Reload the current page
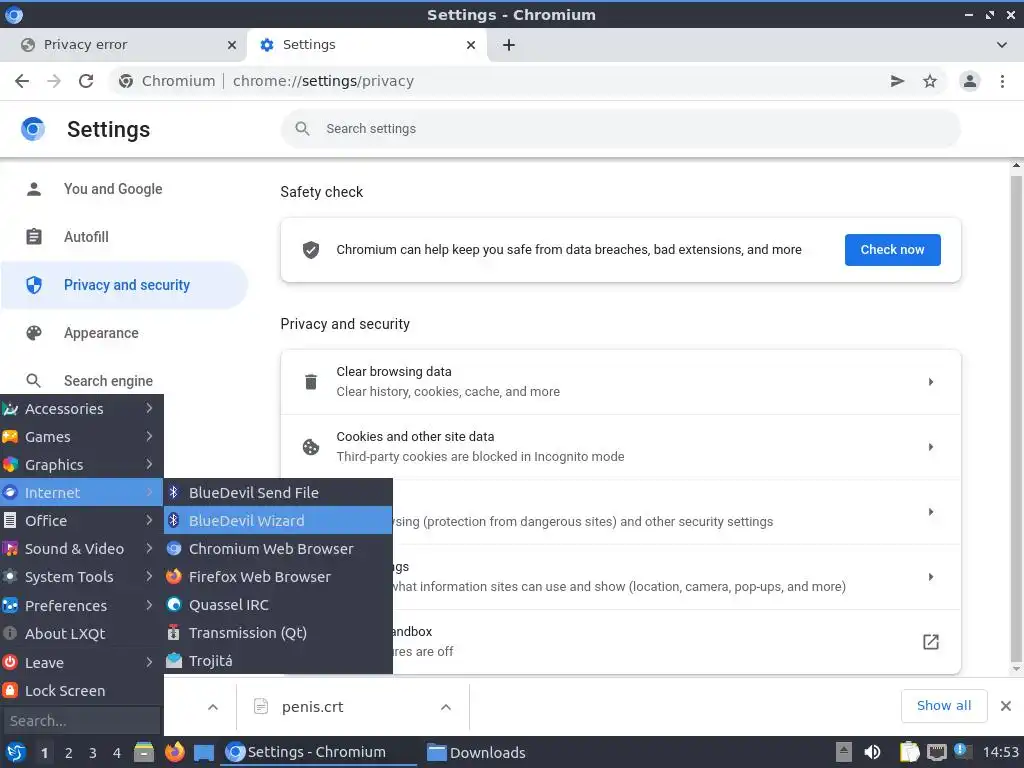1024x768 pixels. (86, 81)
